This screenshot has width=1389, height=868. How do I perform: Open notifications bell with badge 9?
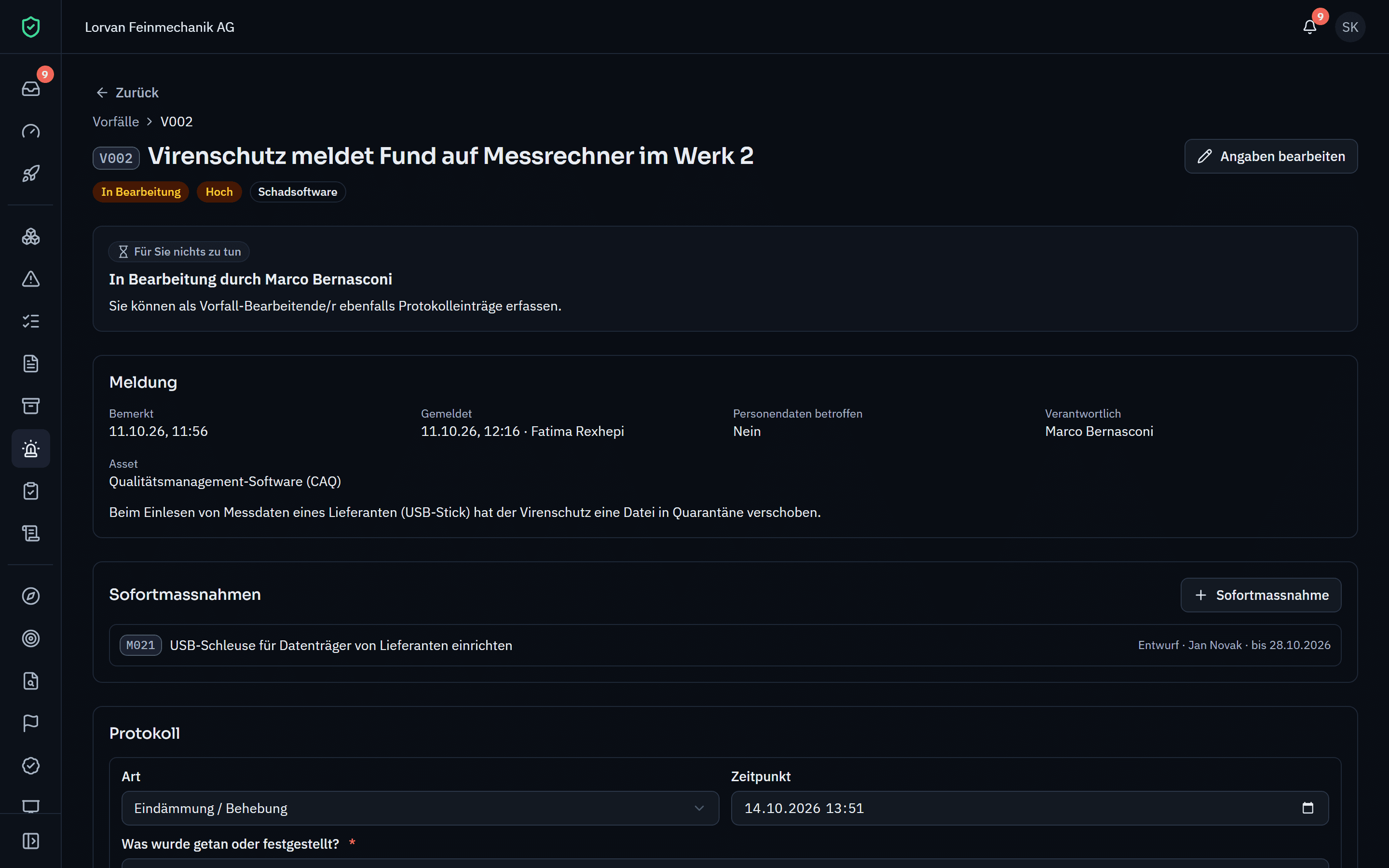1310,27
